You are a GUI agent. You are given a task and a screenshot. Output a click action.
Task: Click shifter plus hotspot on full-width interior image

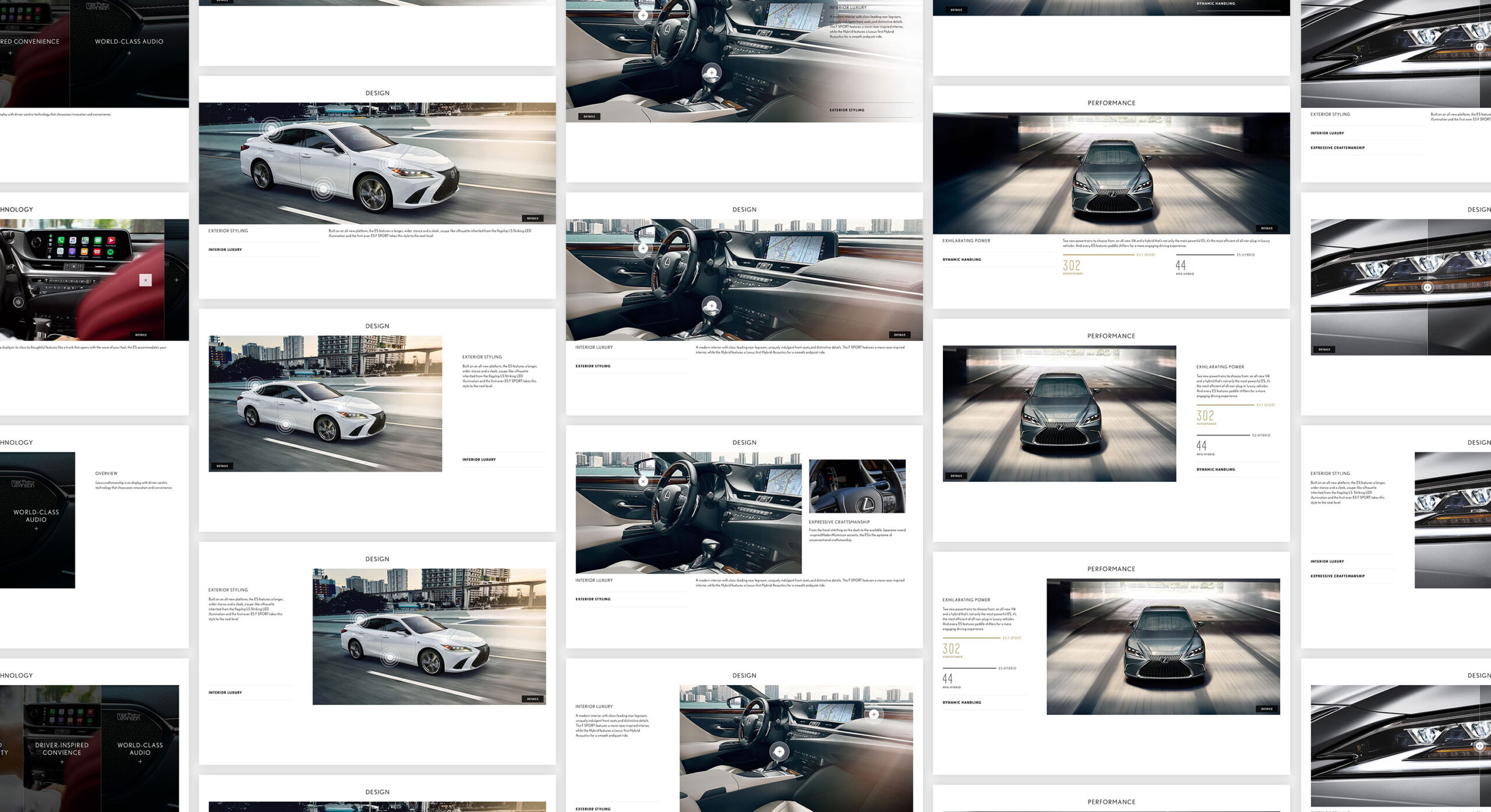click(712, 306)
